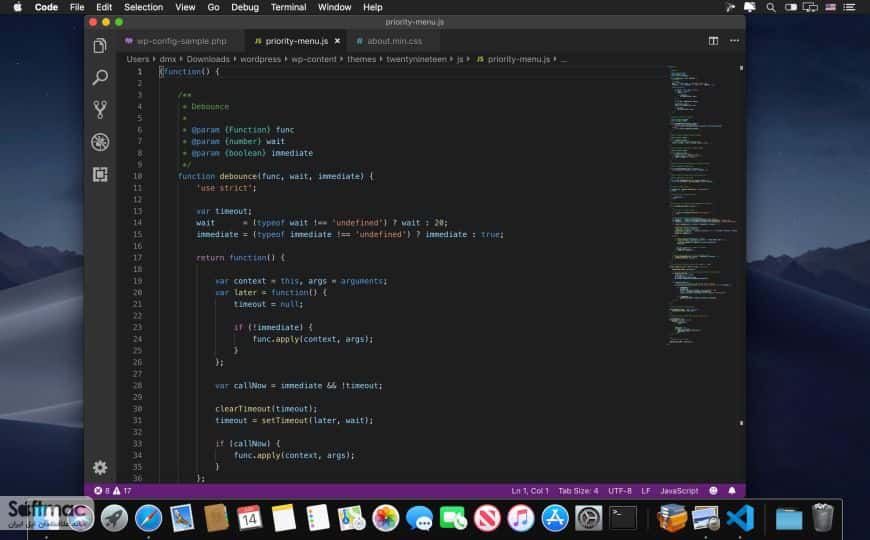The height and width of the screenshot is (540, 870).
Task: Open News app in the Dock
Action: (487, 518)
